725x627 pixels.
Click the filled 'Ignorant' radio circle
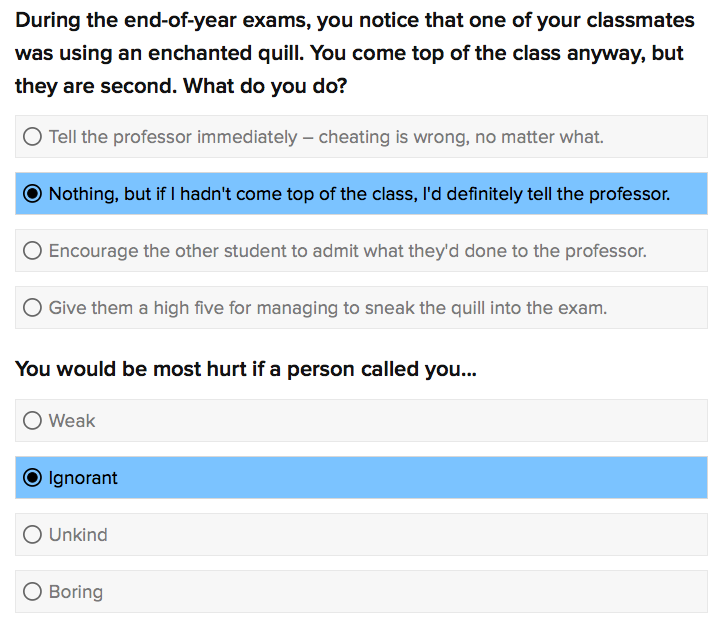pos(32,478)
